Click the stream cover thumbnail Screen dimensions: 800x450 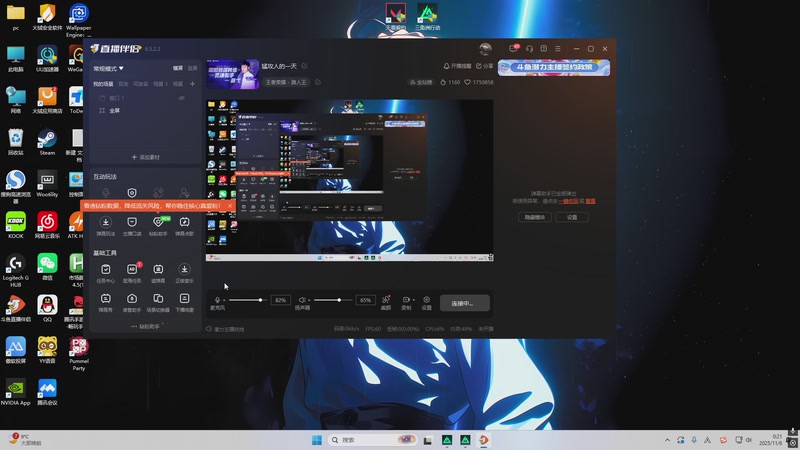click(x=233, y=74)
